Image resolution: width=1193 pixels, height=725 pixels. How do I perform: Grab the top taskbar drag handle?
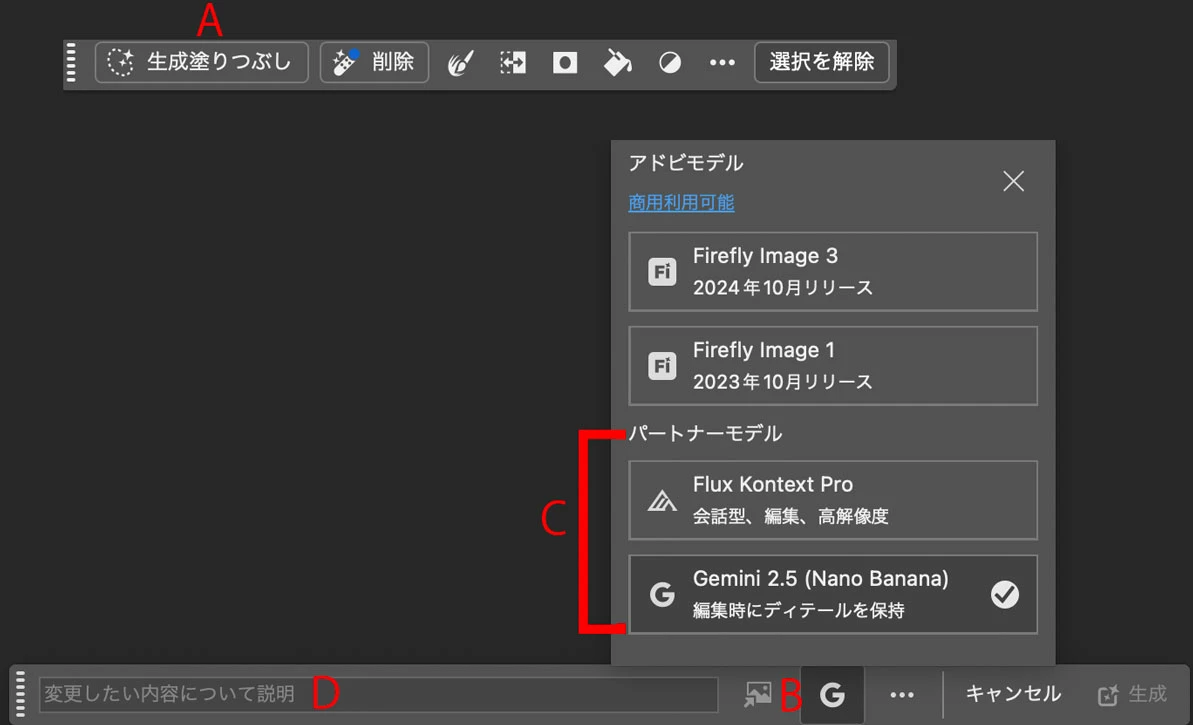[x=72, y=62]
